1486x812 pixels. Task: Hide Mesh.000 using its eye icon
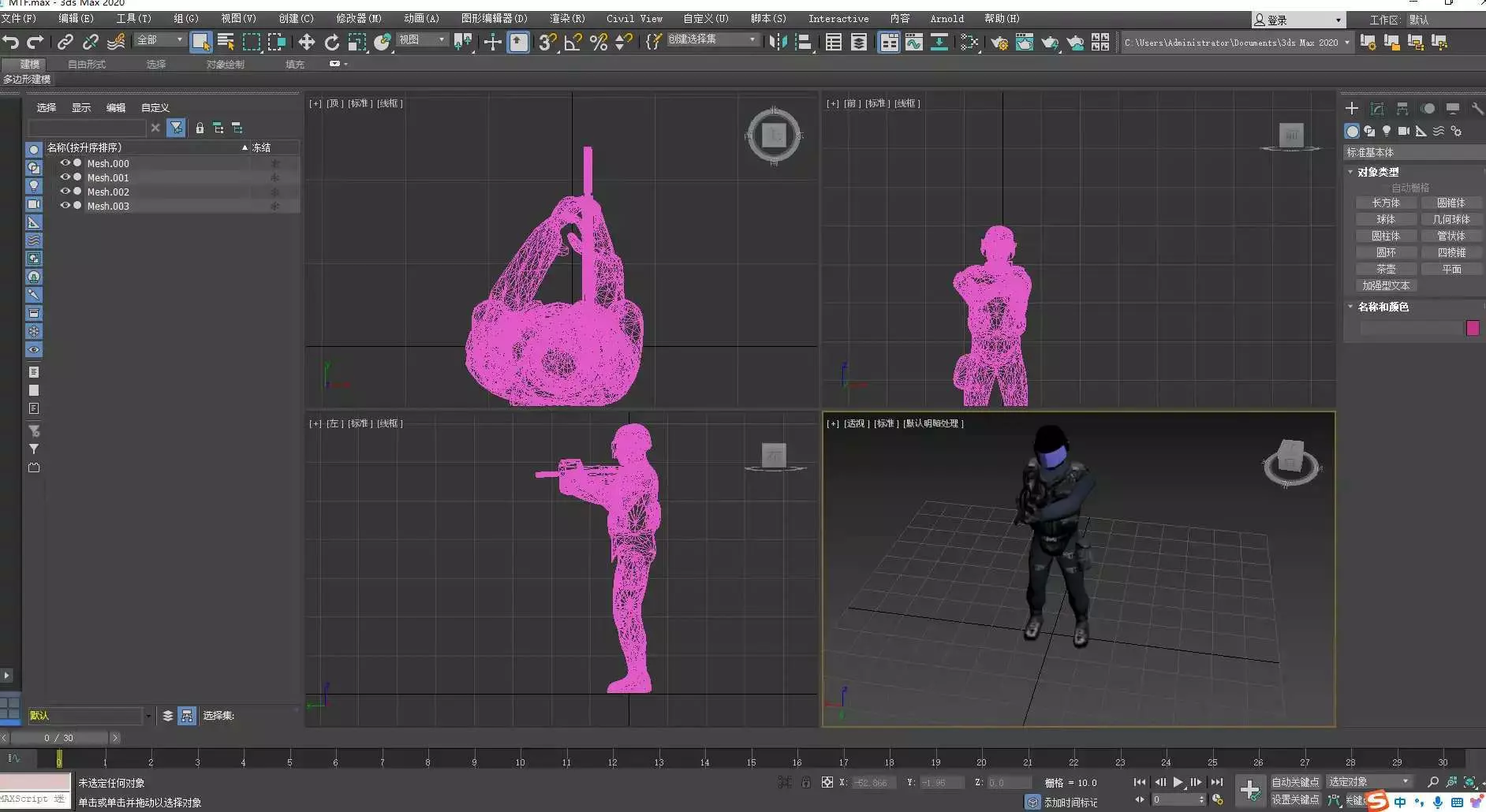pyautogui.click(x=65, y=163)
